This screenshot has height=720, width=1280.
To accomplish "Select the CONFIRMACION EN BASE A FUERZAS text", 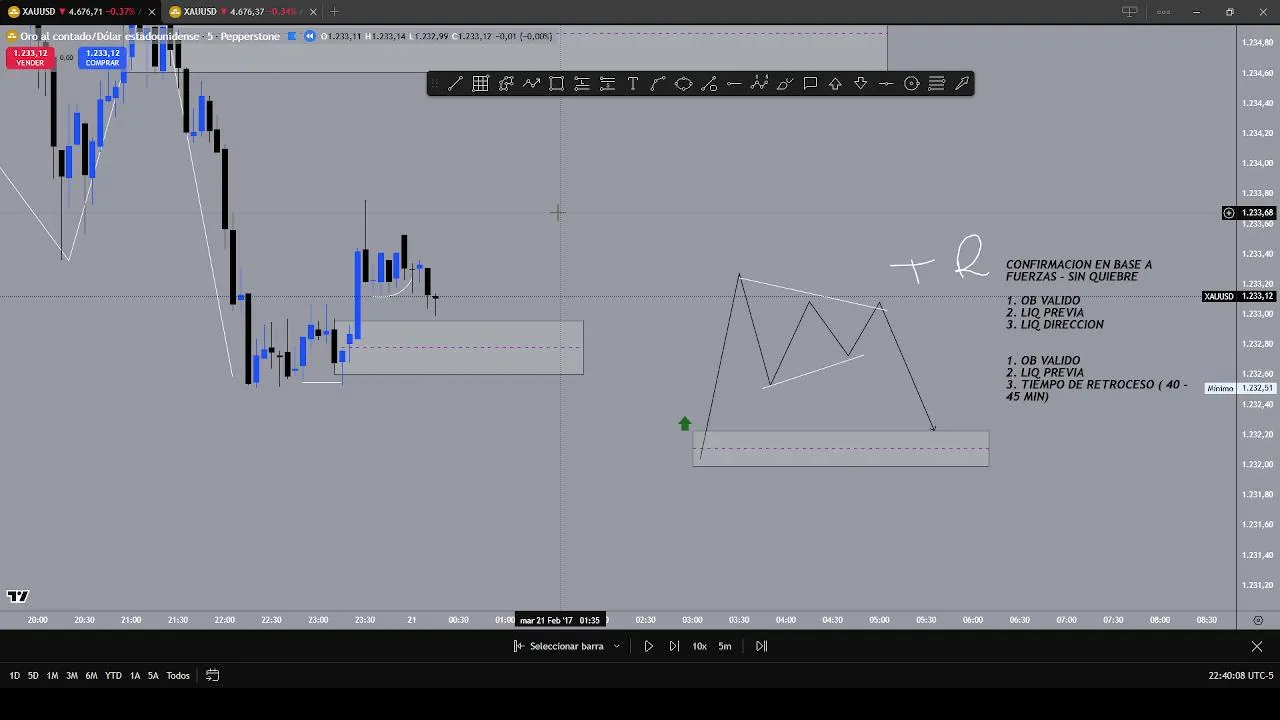I will tap(1078, 271).
